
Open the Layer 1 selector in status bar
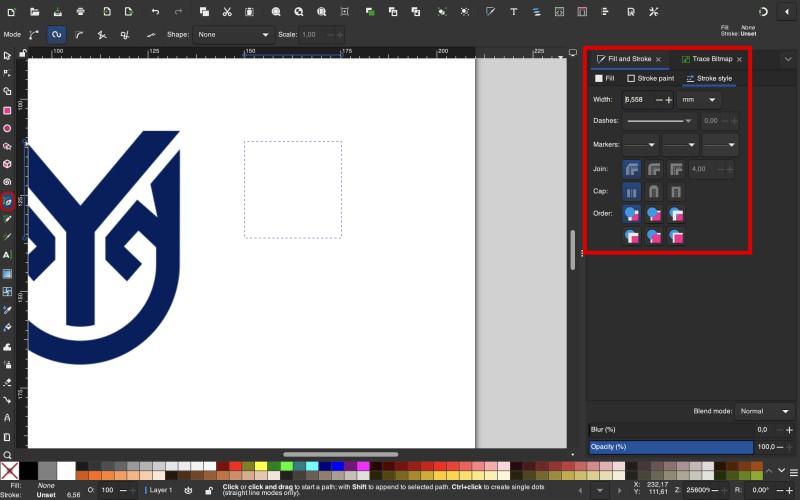[159, 490]
